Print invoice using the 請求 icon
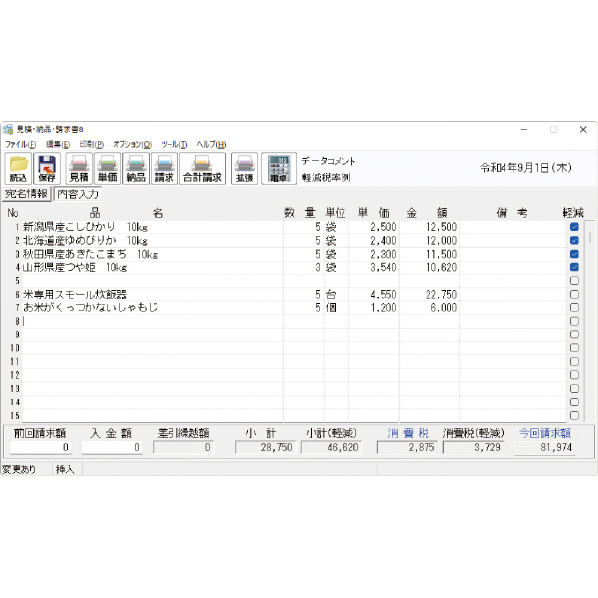 164,169
